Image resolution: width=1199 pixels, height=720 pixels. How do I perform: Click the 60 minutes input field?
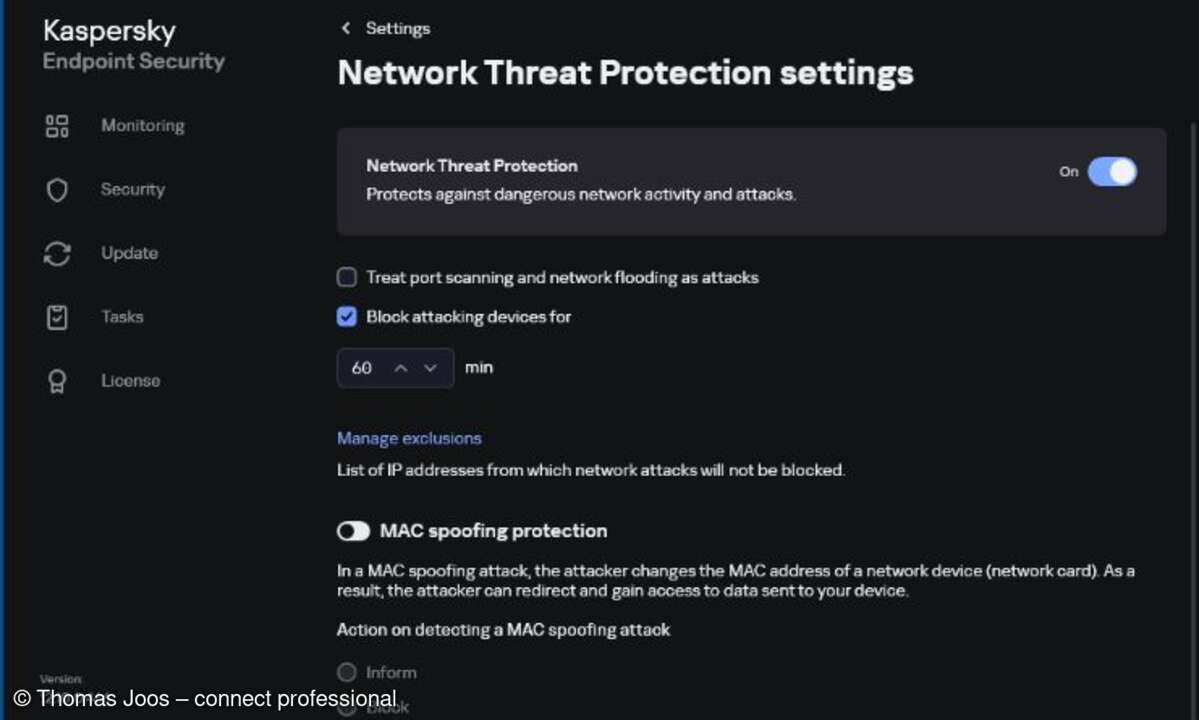click(362, 368)
